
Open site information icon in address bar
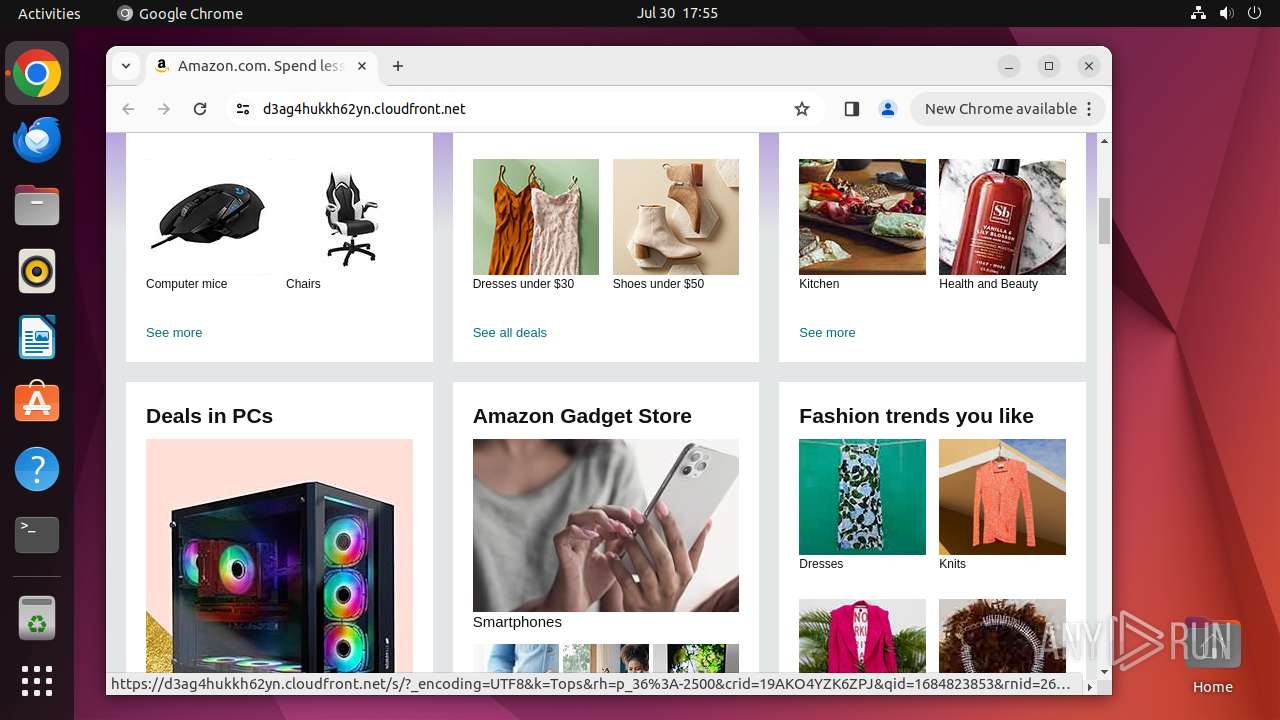point(242,109)
